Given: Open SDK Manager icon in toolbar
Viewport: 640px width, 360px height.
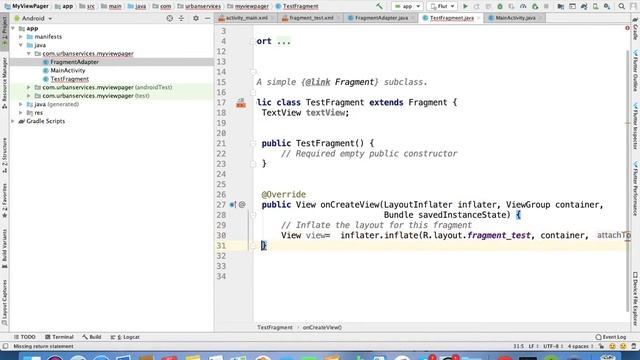Looking at the screenshot, I should click(x=607, y=6).
